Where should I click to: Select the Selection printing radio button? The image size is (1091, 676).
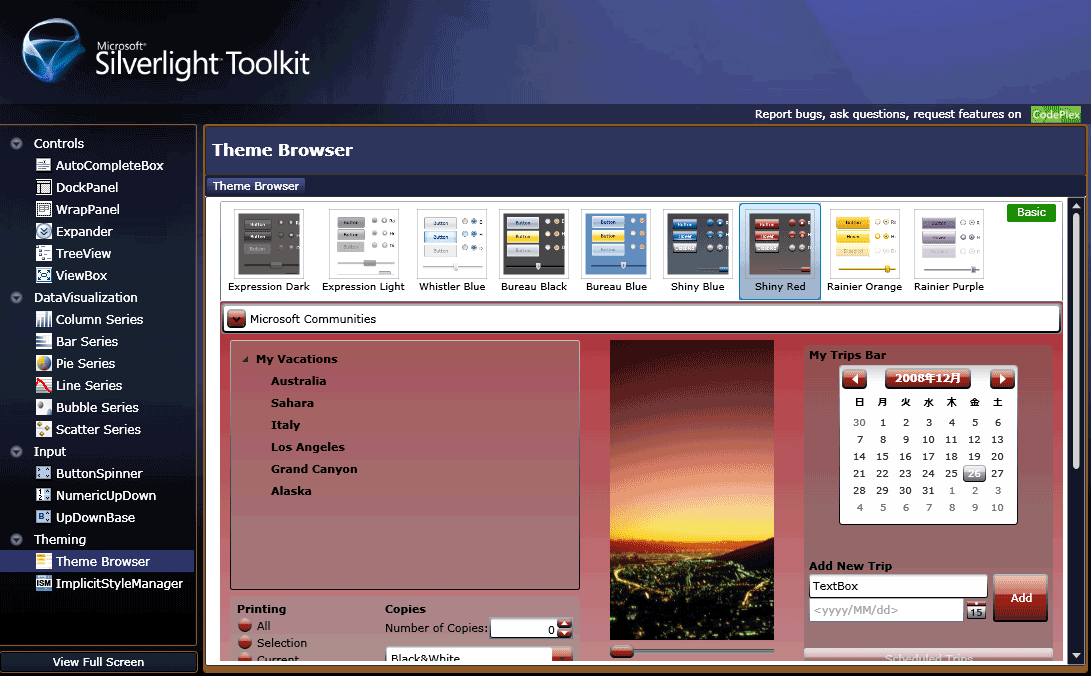[x=244, y=643]
